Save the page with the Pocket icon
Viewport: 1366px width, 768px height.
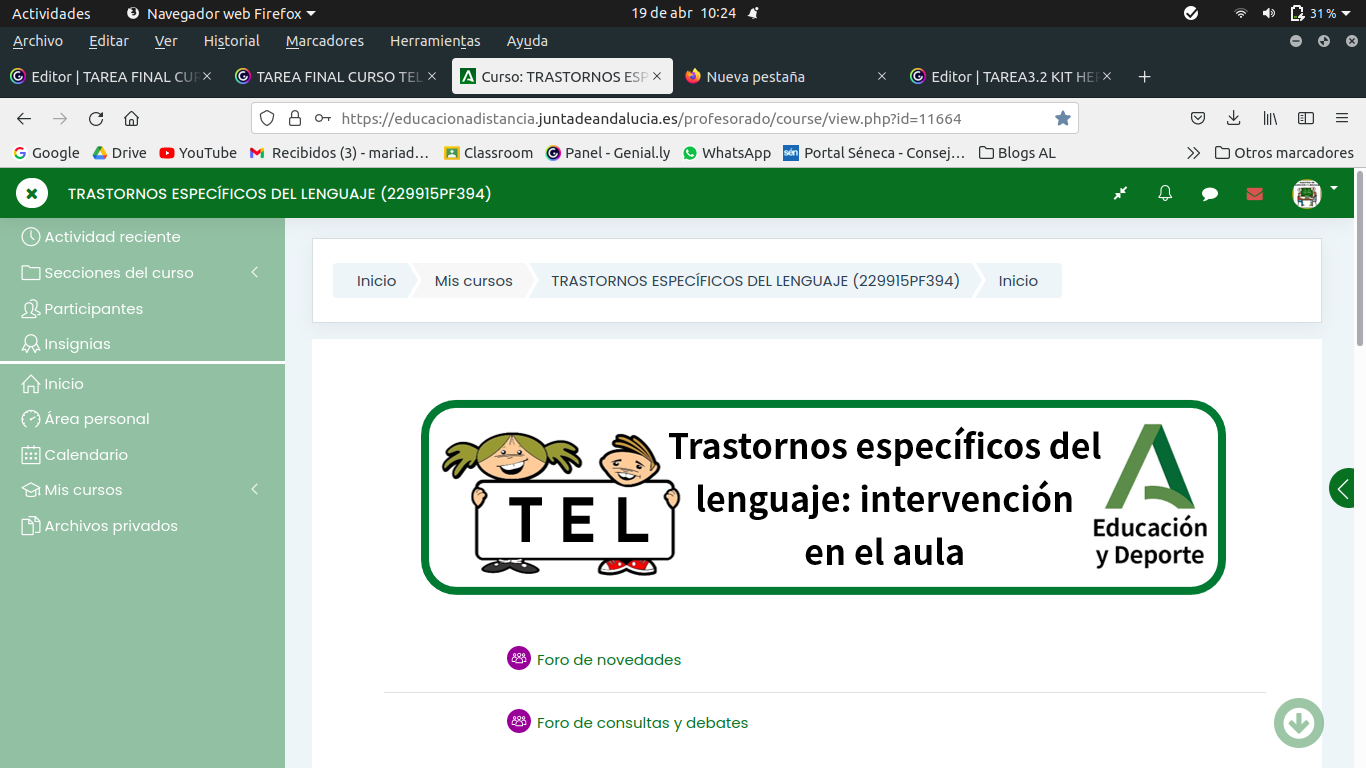(1197, 117)
